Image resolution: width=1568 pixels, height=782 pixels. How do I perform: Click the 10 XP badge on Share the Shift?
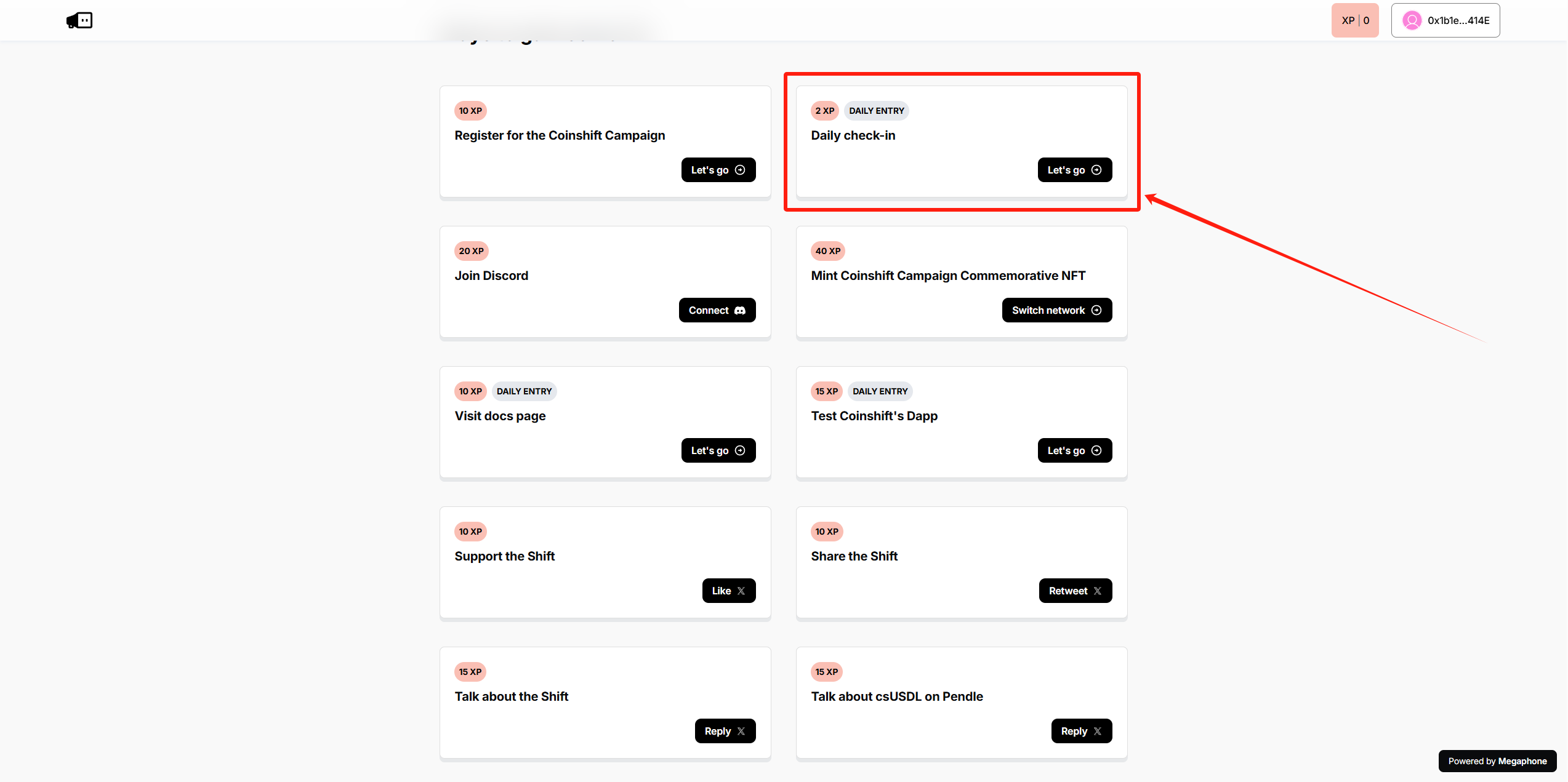pyautogui.click(x=827, y=532)
